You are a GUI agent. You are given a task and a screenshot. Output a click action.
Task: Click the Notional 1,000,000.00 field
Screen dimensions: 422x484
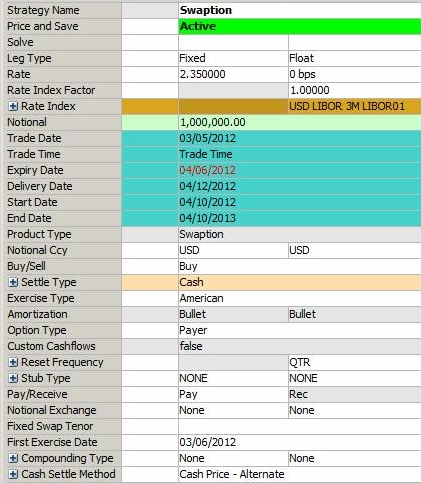300,122
